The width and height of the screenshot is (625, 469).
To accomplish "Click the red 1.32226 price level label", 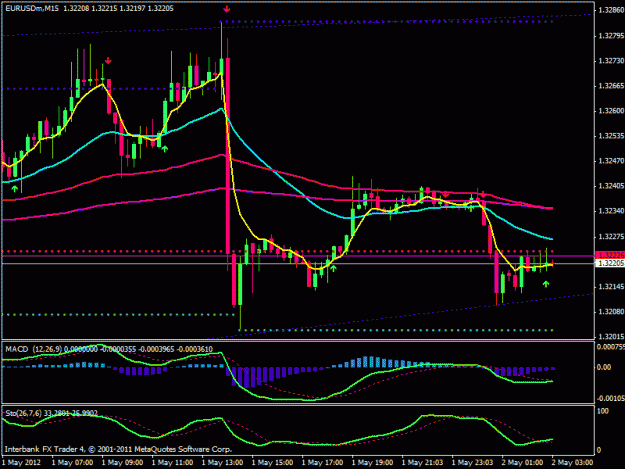I will click(x=610, y=255).
